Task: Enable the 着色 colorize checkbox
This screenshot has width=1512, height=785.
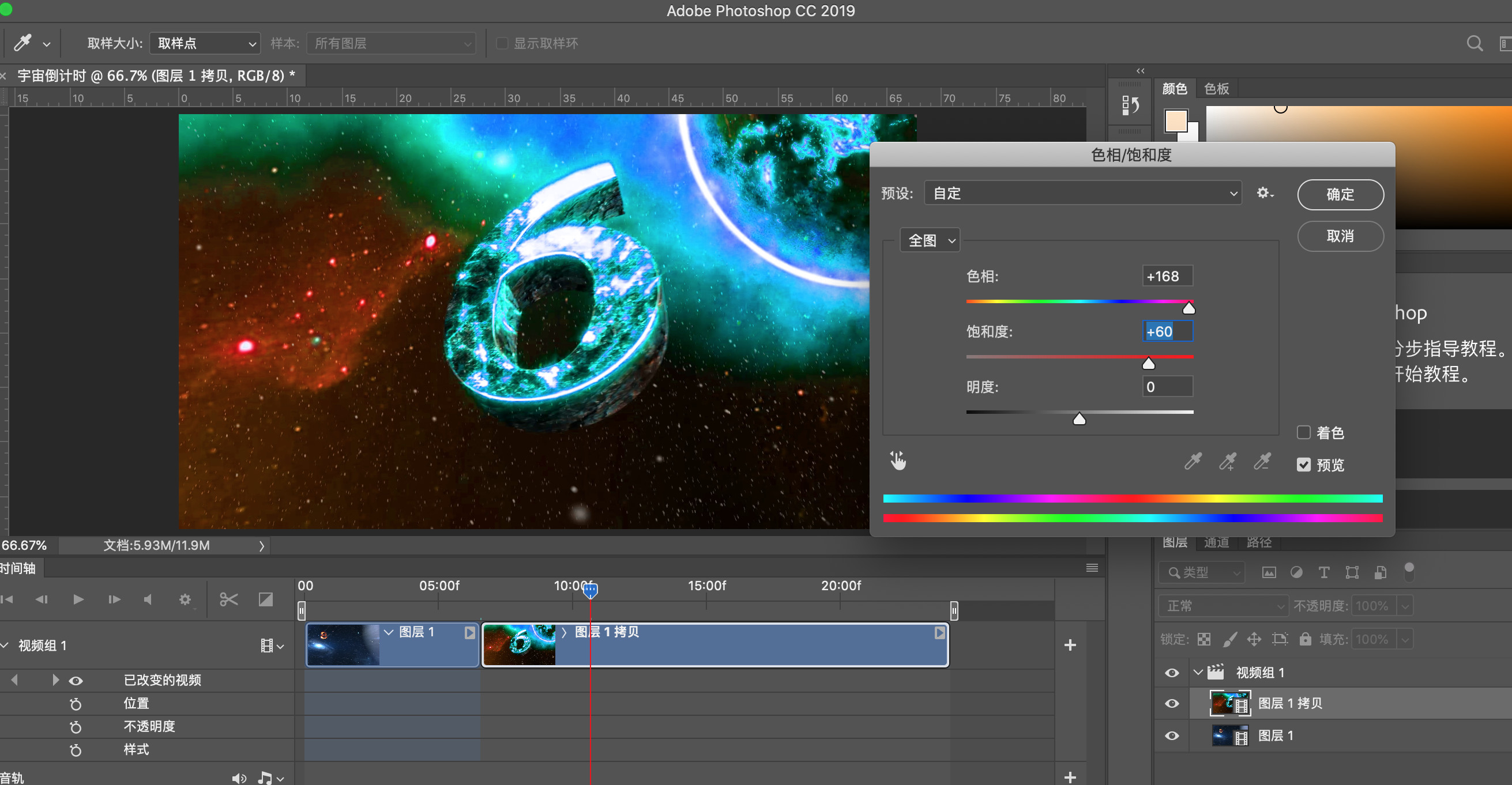Action: pos(1304,432)
